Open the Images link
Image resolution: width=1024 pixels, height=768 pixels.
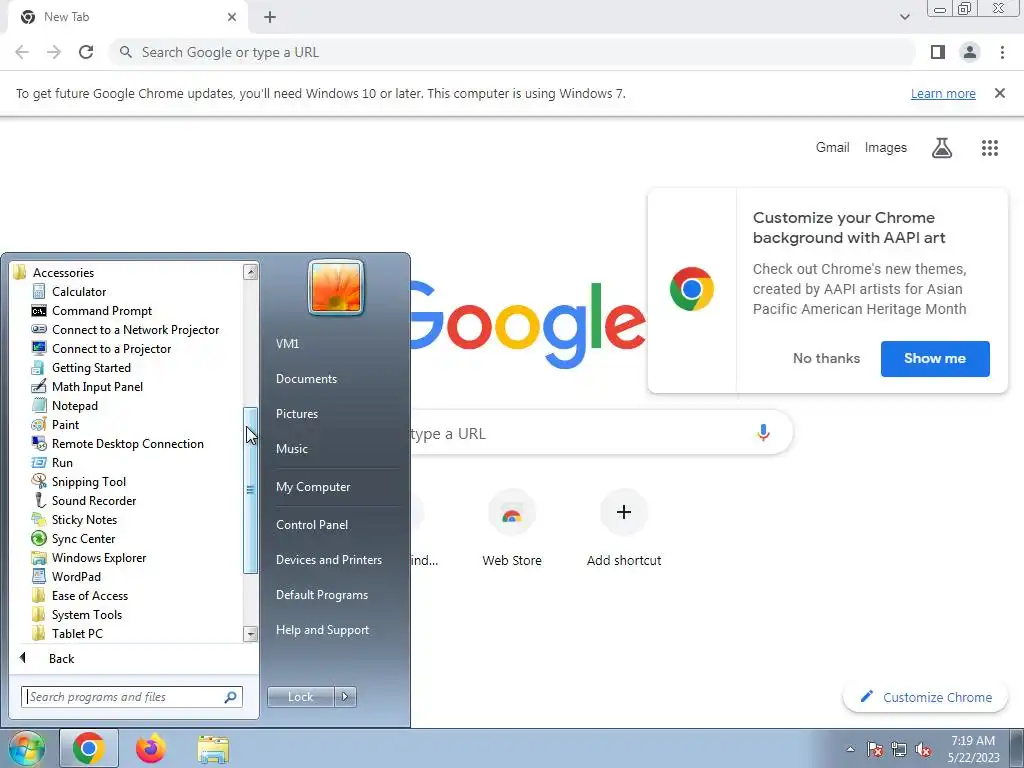click(886, 148)
